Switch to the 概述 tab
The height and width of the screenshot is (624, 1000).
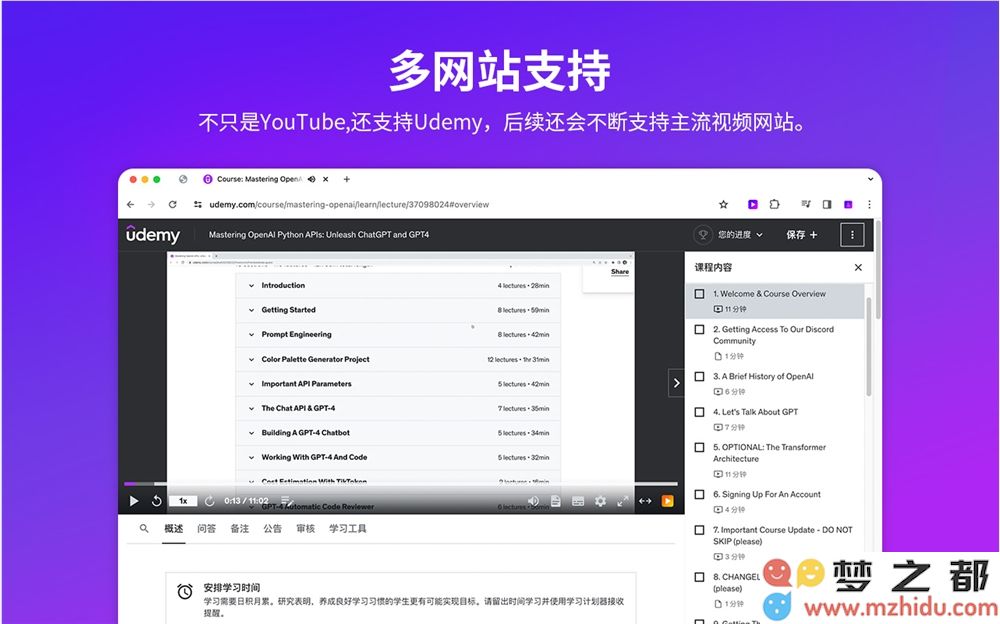click(x=173, y=529)
